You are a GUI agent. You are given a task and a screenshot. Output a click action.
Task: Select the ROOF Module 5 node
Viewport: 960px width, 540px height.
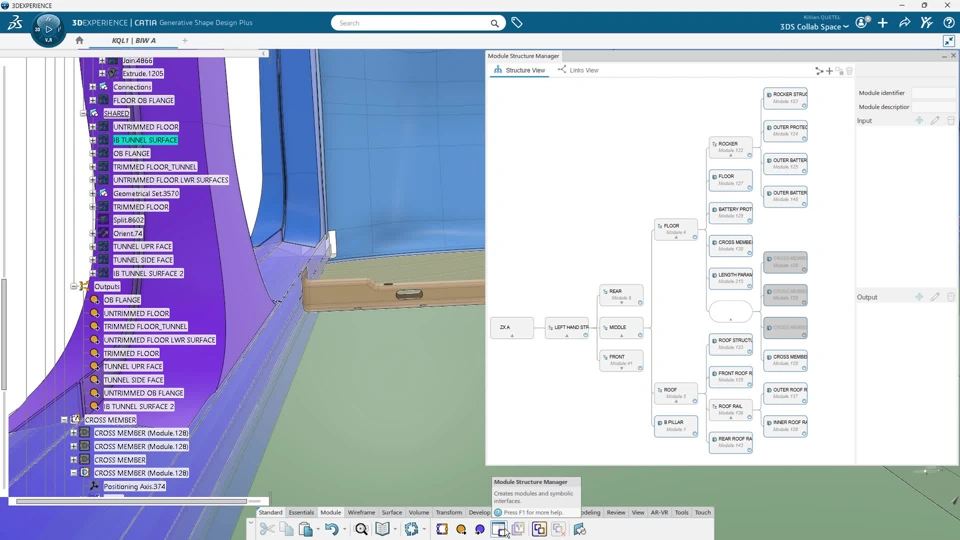point(676,393)
